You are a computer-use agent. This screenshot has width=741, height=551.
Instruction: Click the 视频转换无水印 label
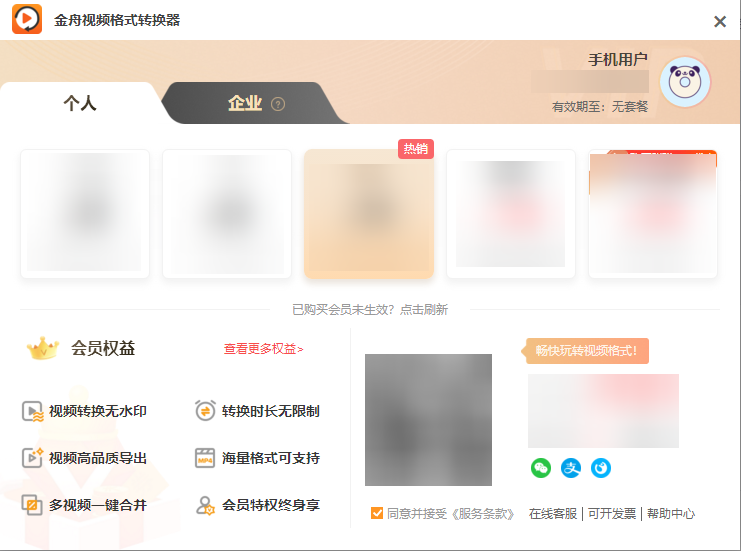coord(98,411)
